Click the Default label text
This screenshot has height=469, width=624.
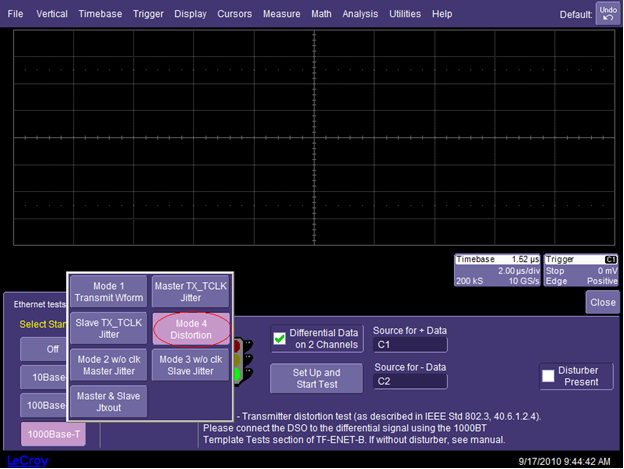tap(575, 15)
